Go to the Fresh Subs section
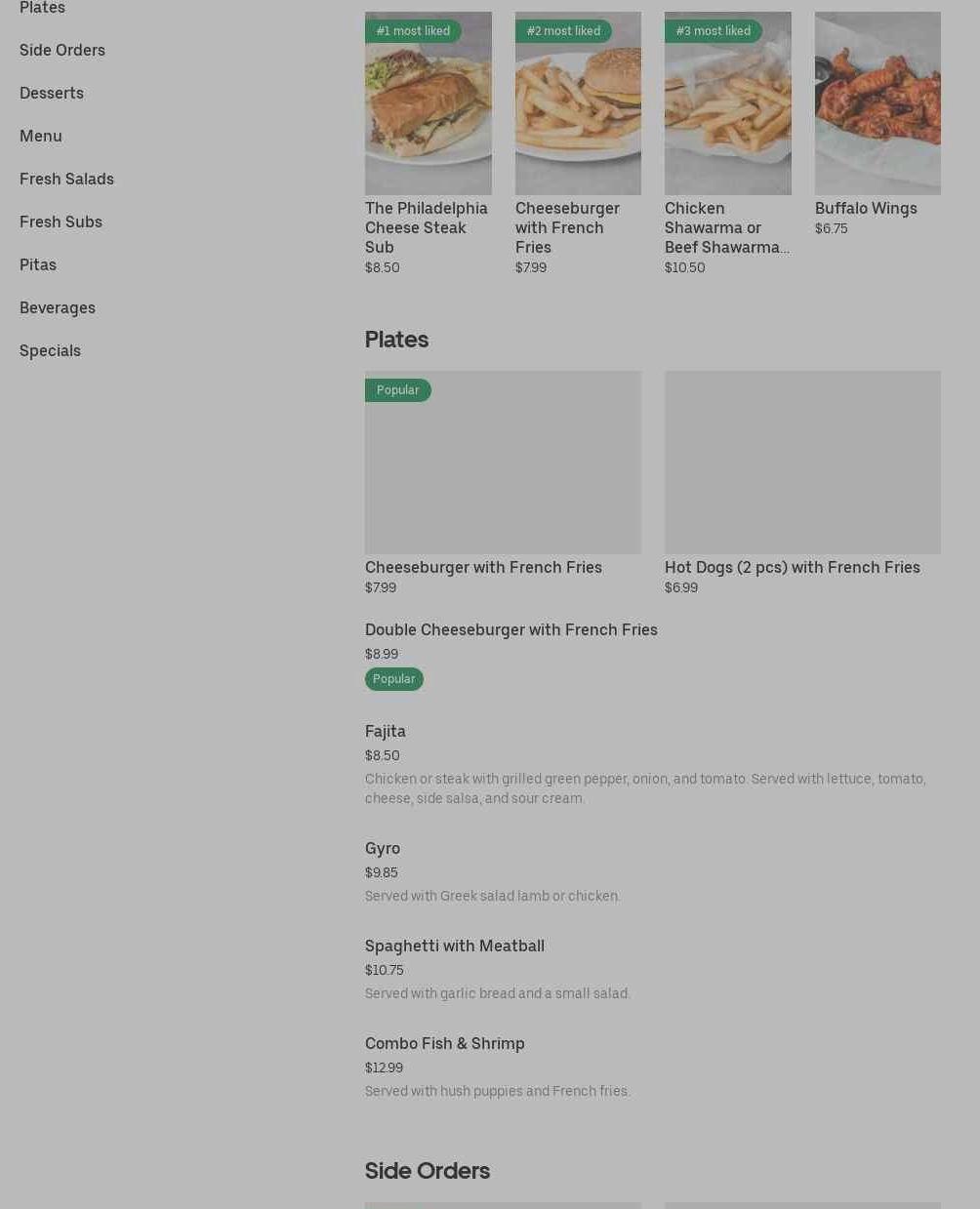Image resolution: width=980 pixels, height=1209 pixels. (x=61, y=222)
